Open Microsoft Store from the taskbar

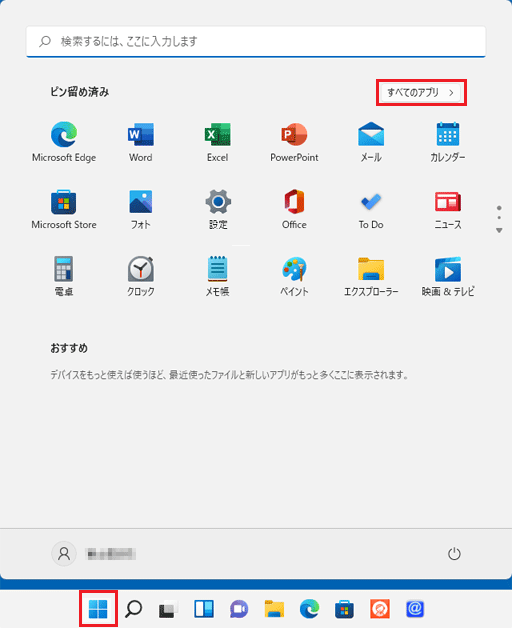click(x=345, y=609)
